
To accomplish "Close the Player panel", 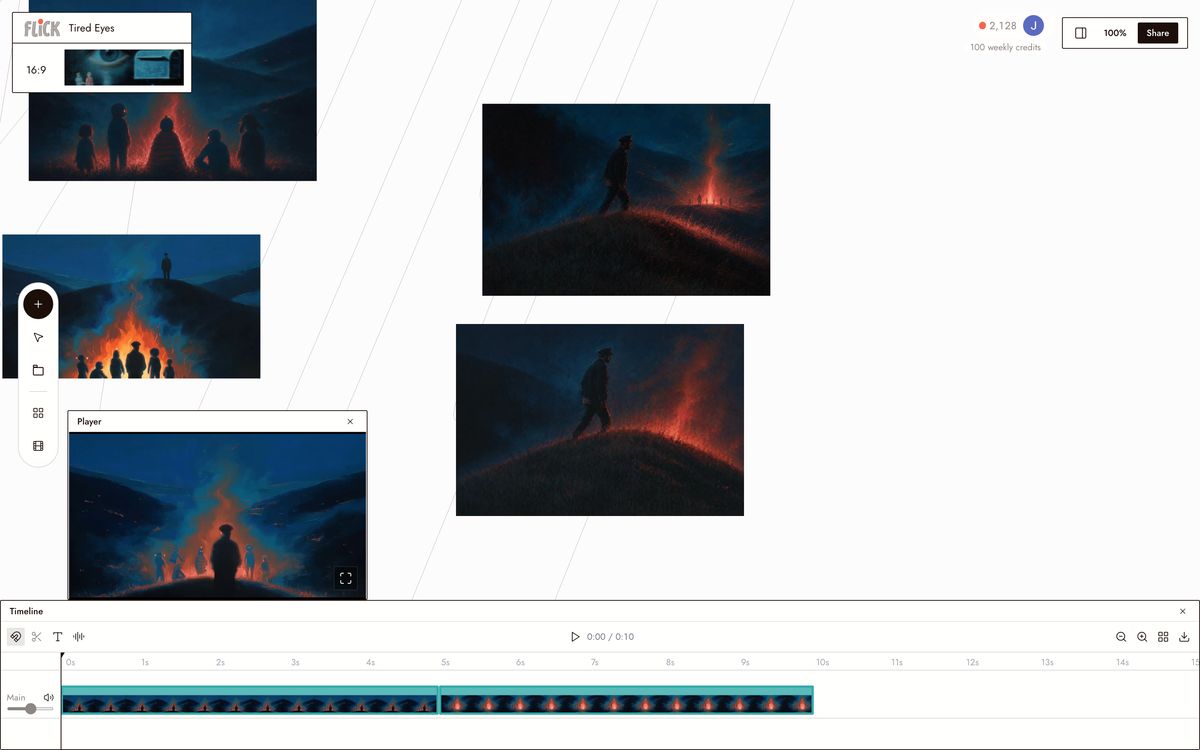I will pos(350,422).
